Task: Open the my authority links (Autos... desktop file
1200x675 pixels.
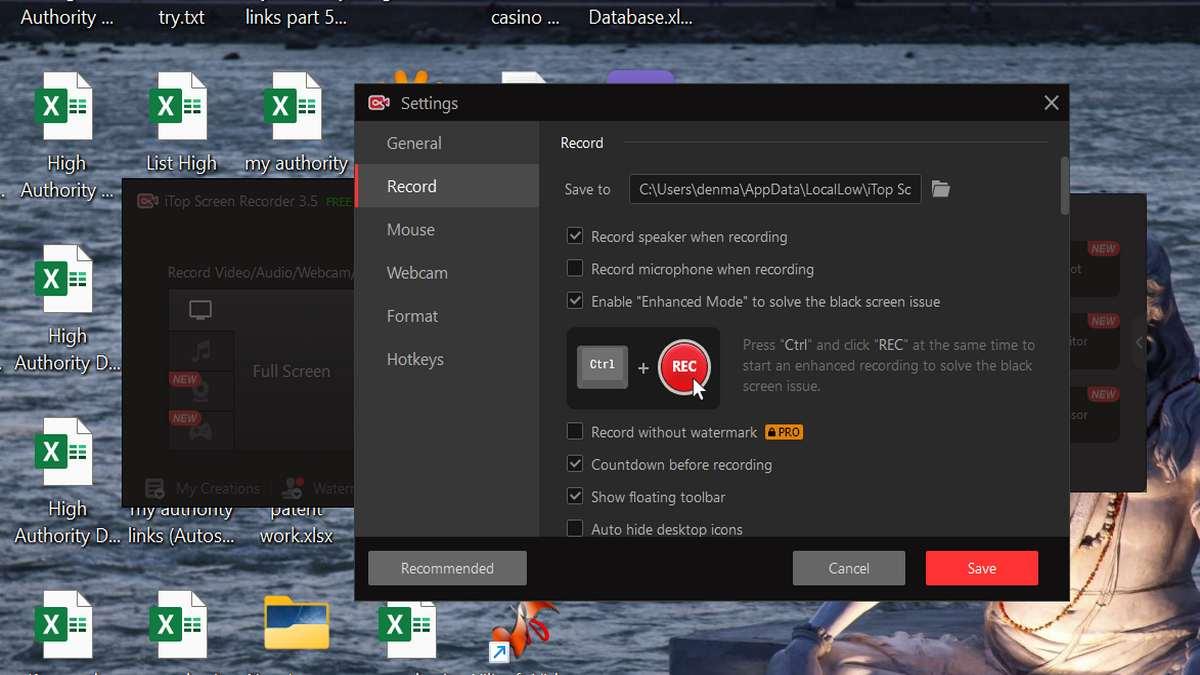Action: tap(182, 523)
